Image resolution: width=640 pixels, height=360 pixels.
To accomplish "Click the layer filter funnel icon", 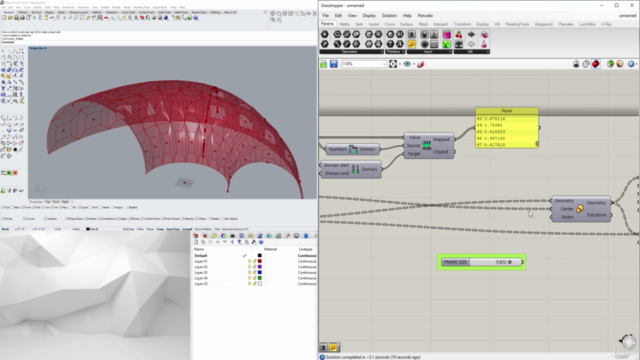I will click(240, 242).
